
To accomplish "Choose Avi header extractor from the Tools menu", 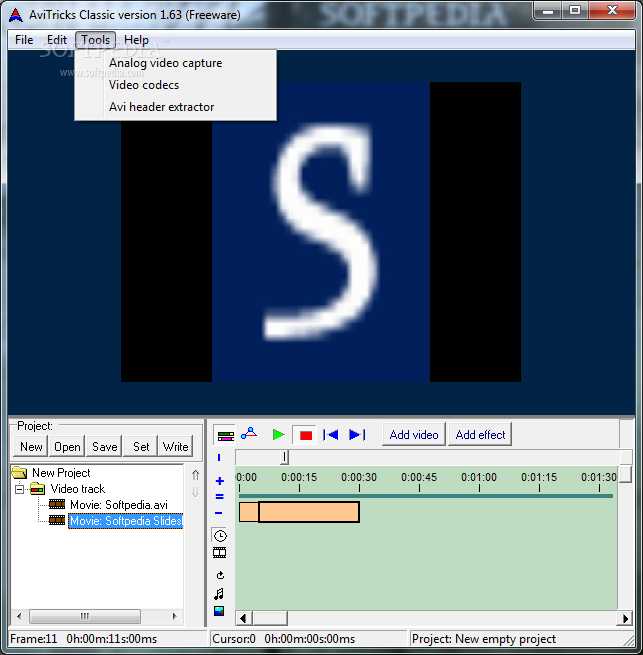I will coord(175,107).
